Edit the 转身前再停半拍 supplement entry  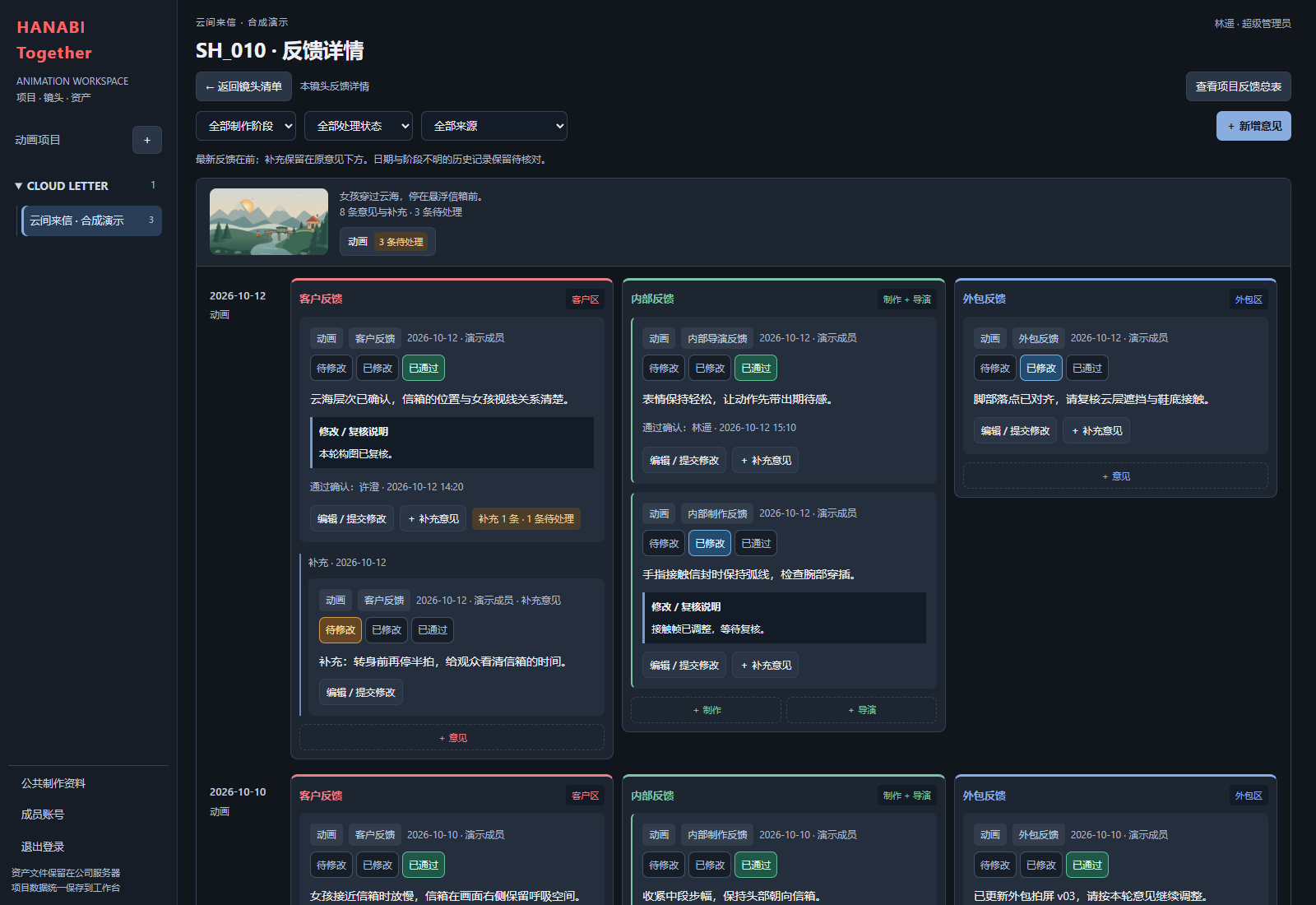(361, 693)
